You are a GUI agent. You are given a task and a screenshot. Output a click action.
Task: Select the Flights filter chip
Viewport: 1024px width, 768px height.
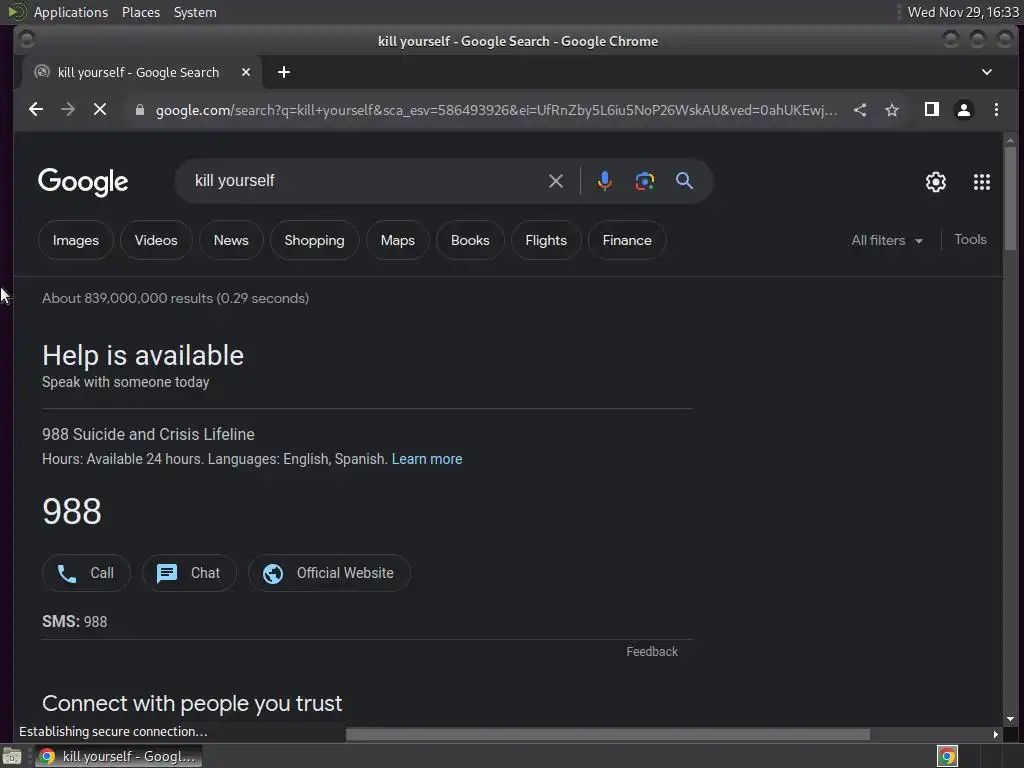[546, 240]
